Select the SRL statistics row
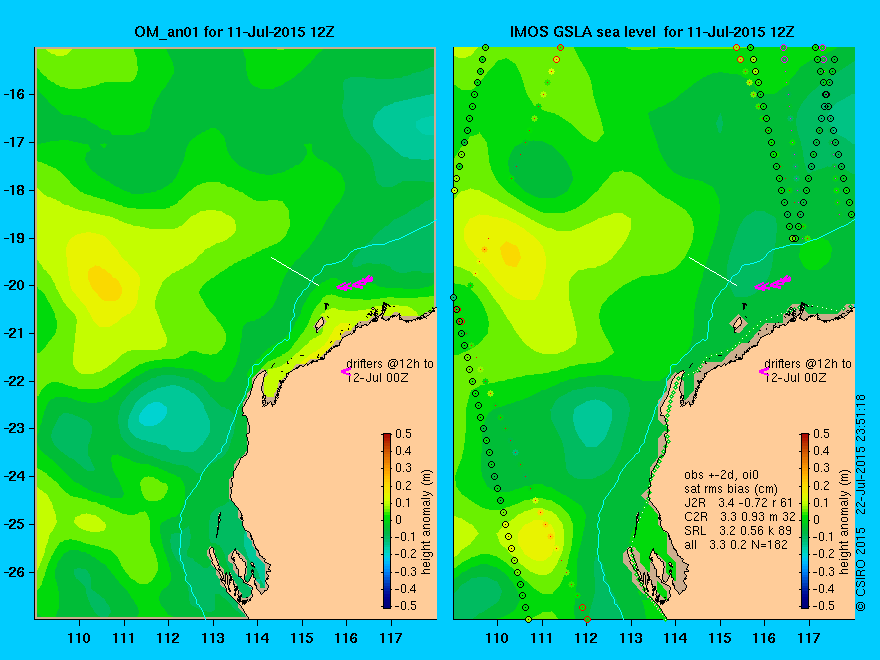The image size is (880, 660). point(739,530)
